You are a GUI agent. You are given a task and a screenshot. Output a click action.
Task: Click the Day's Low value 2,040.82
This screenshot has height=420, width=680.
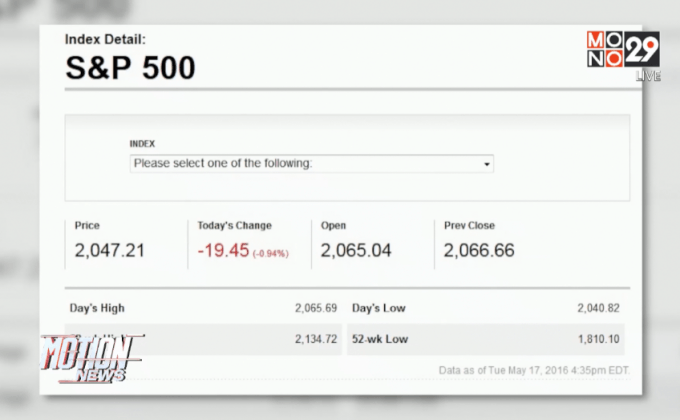[598, 308]
